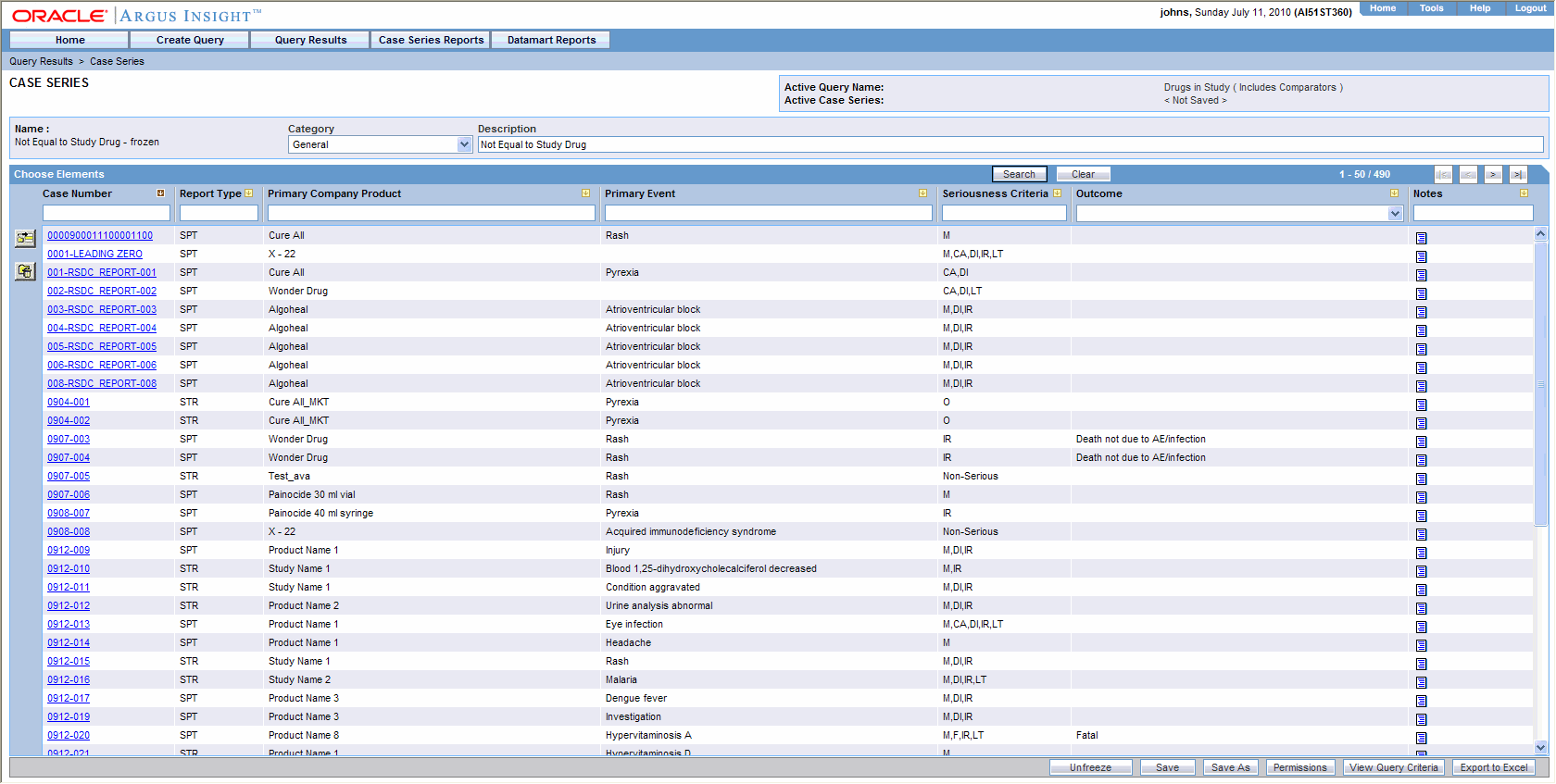The width and height of the screenshot is (1556, 784).
Task: Click the Seriousness Criteria filter field
Action: pos(1004,213)
